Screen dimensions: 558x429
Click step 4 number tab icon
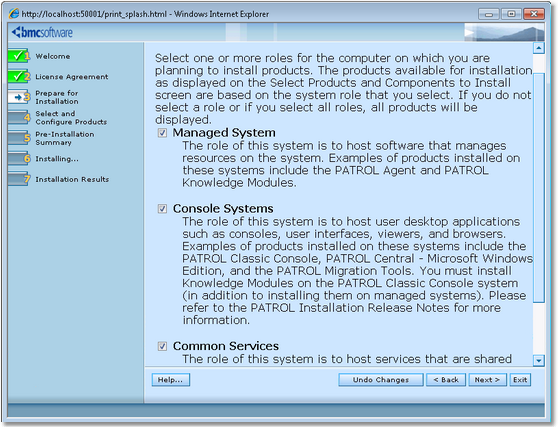point(19,117)
